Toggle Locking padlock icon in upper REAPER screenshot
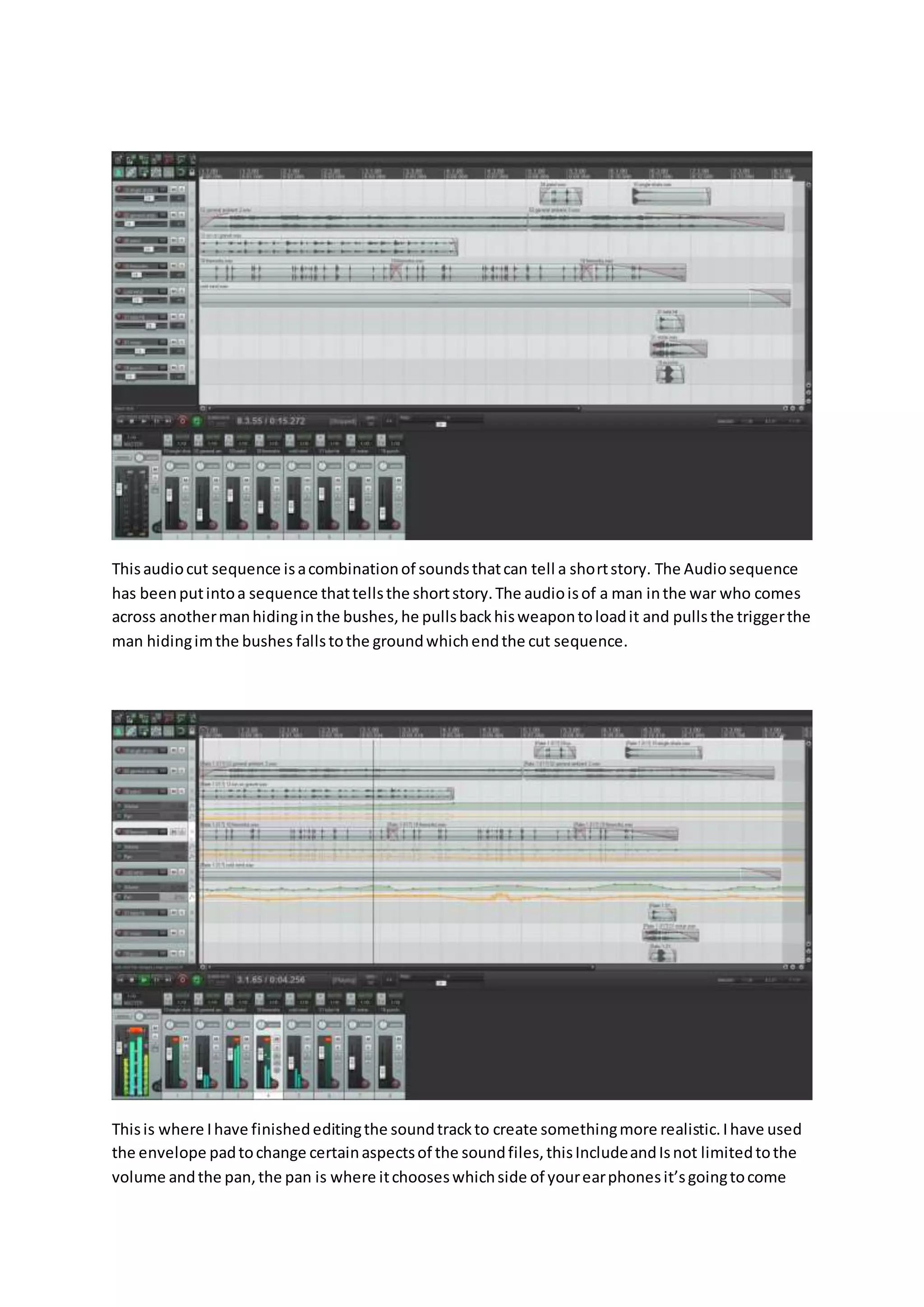Viewport: 924px width, 1307px height. point(193,172)
